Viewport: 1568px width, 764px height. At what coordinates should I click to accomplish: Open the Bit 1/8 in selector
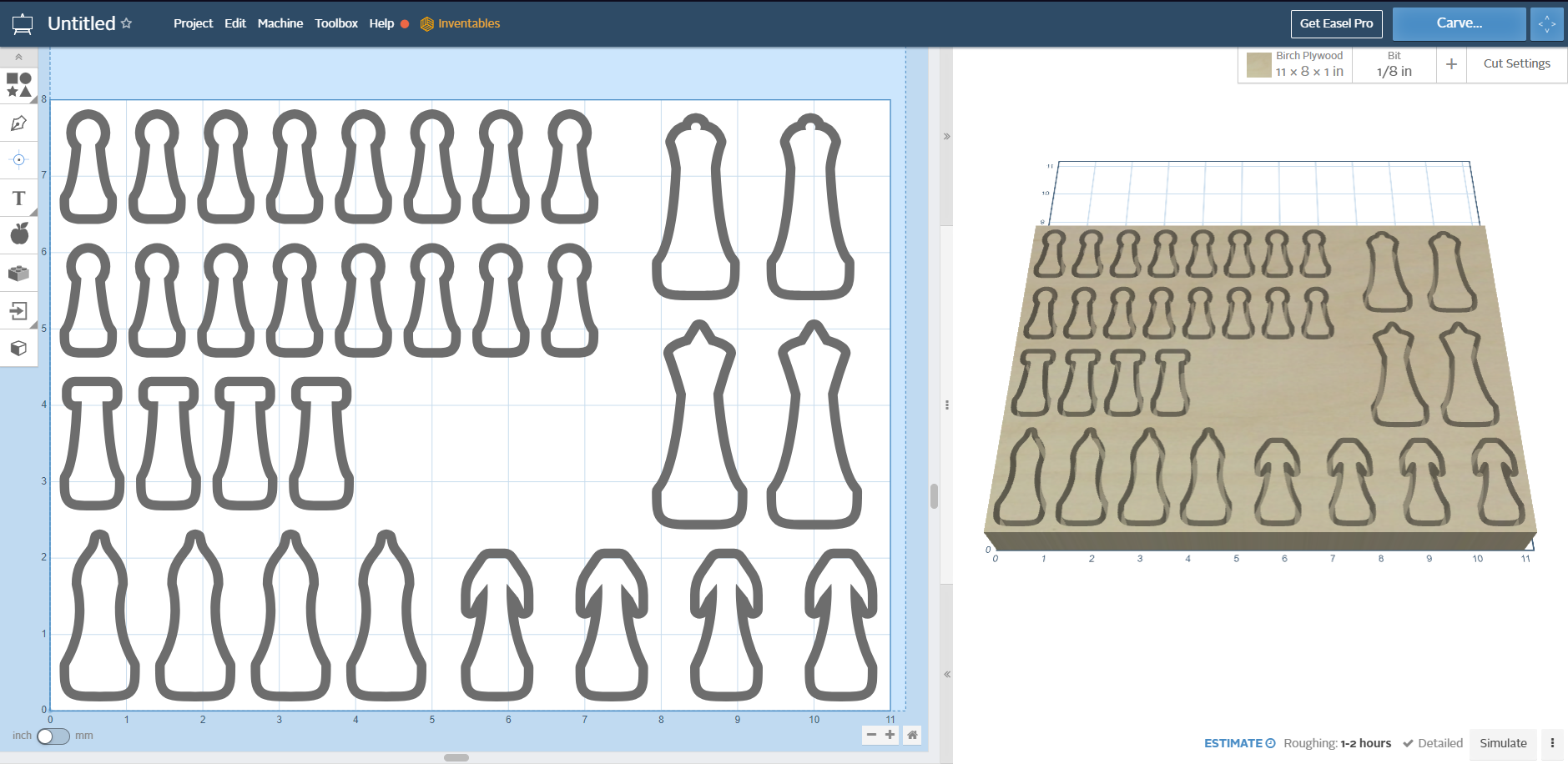[x=1394, y=65]
